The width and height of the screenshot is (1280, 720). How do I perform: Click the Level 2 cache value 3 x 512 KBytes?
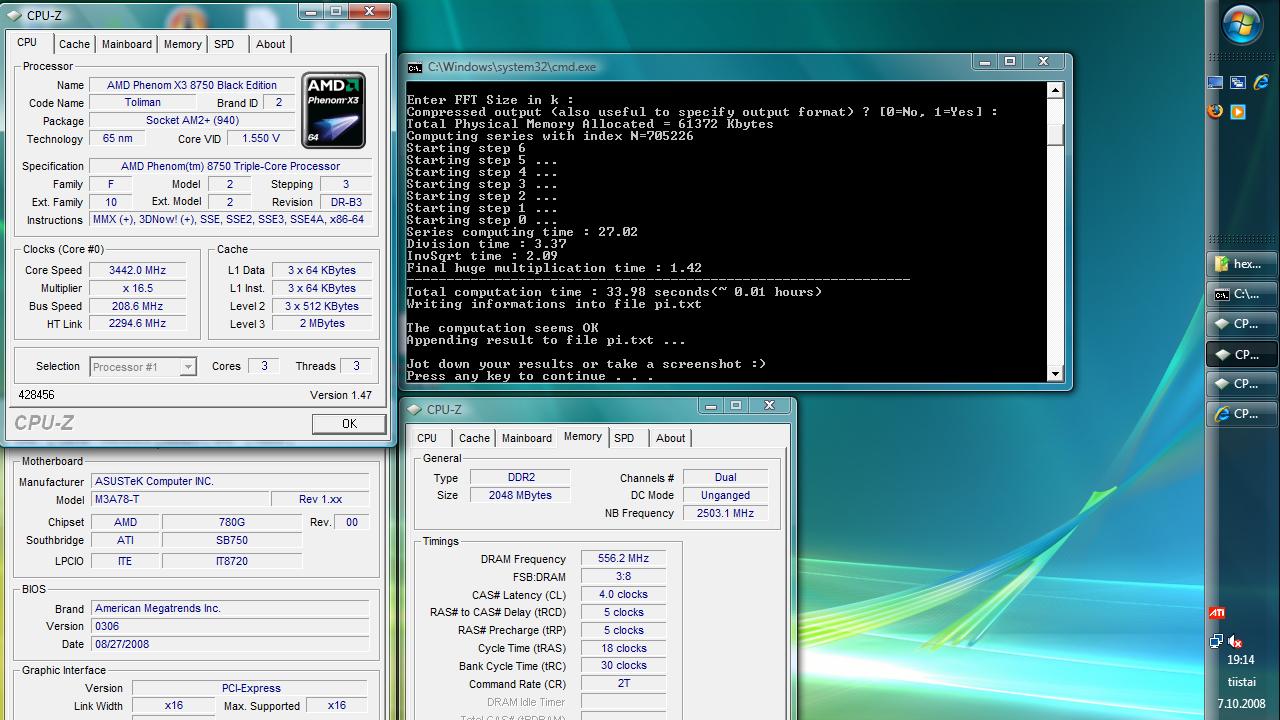tap(321, 306)
